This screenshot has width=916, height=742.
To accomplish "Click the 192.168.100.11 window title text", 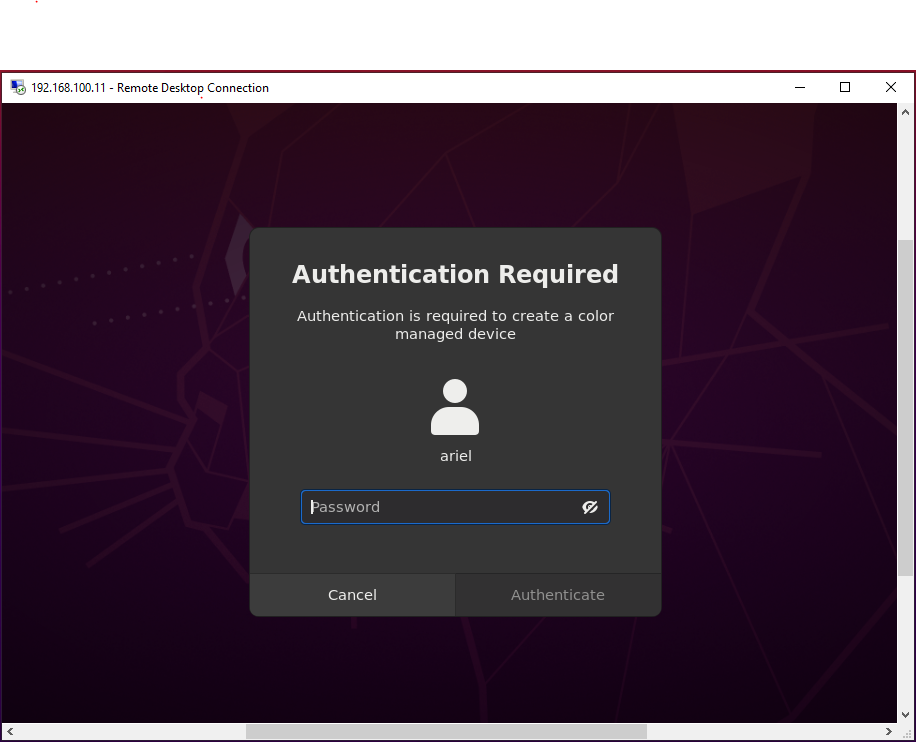I will 150,88.
